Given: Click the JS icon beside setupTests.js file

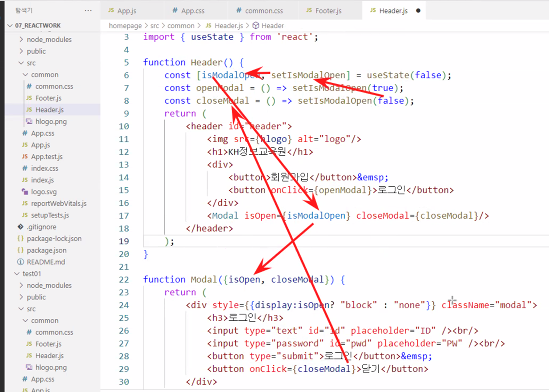Looking at the screenshot, I should pos(25,215).
